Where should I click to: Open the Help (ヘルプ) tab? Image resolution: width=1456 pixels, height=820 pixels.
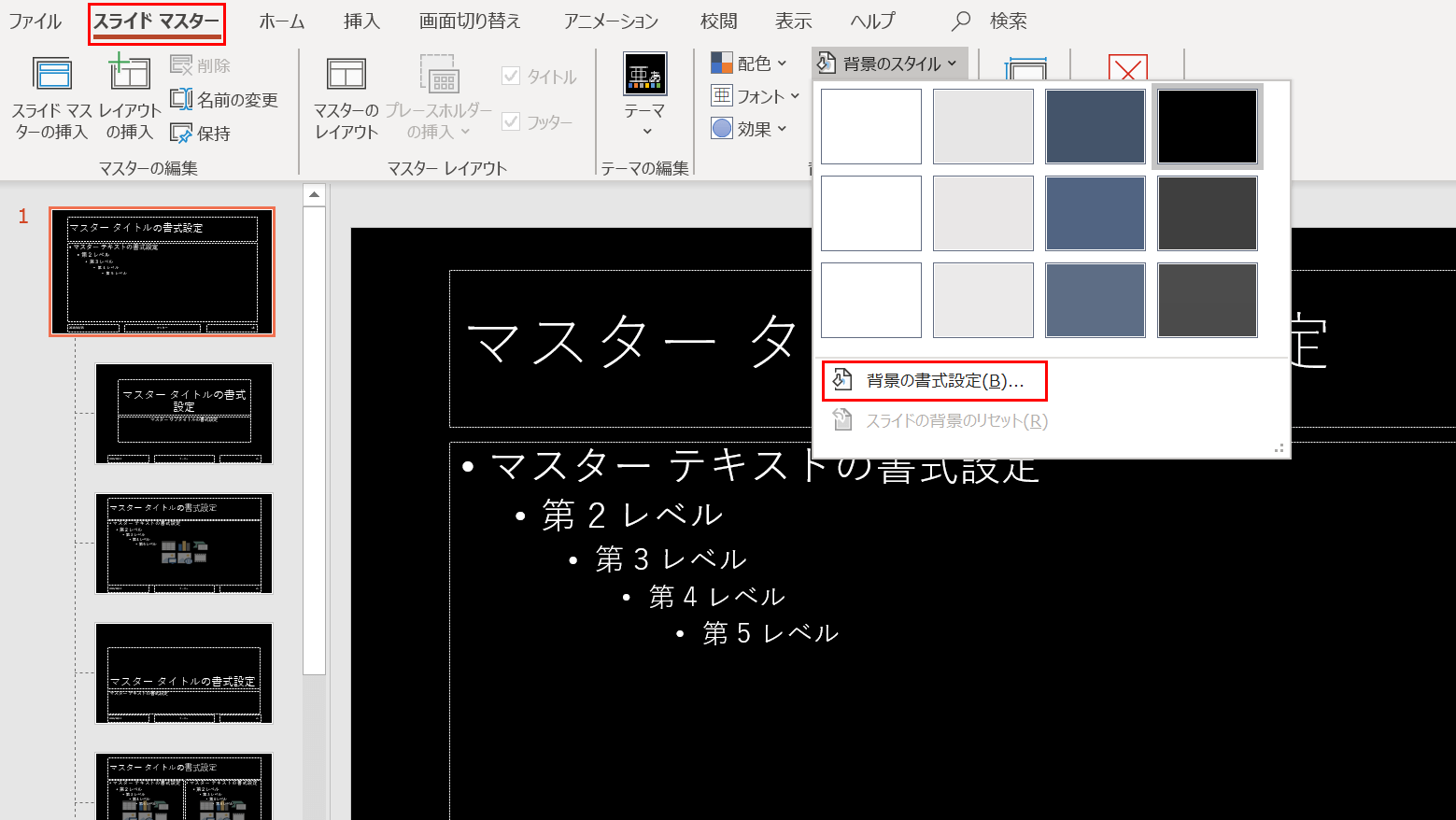pos(873,21)
